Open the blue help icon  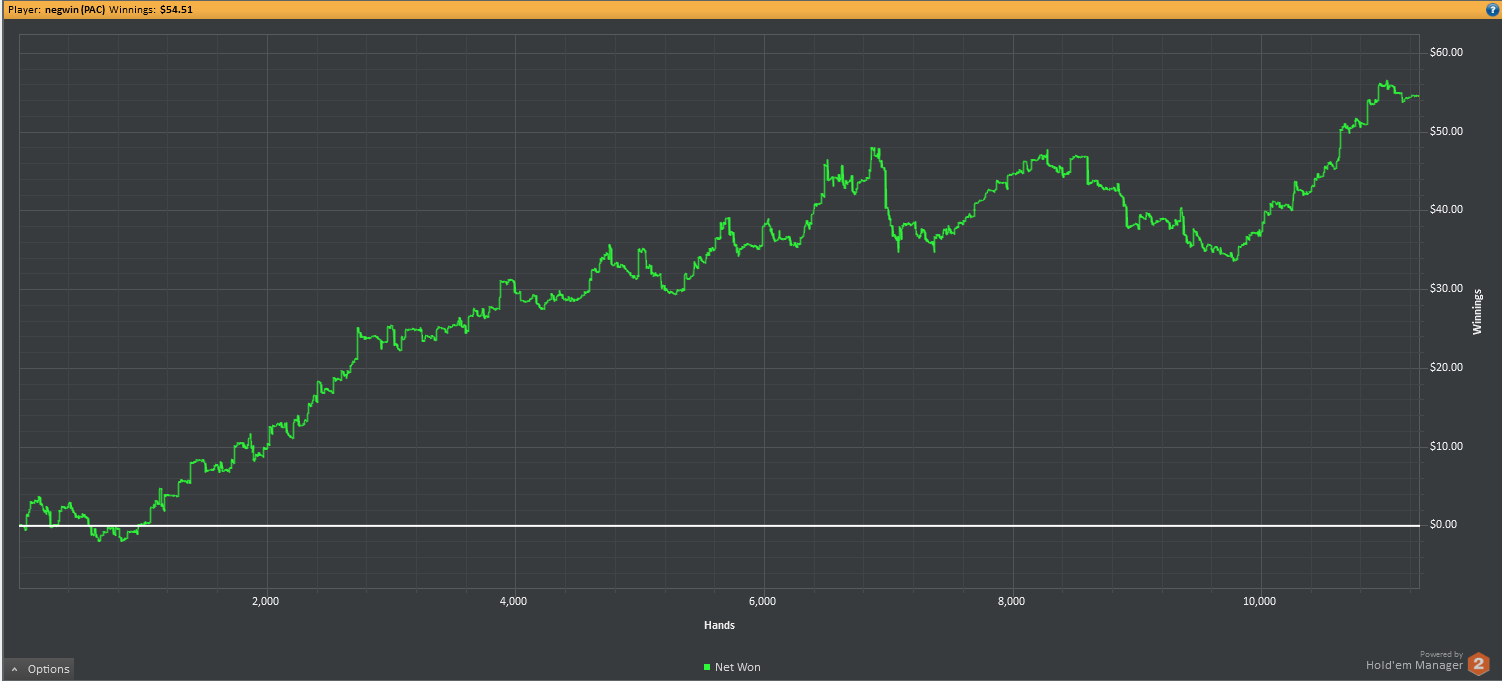tap(1492, 8)
